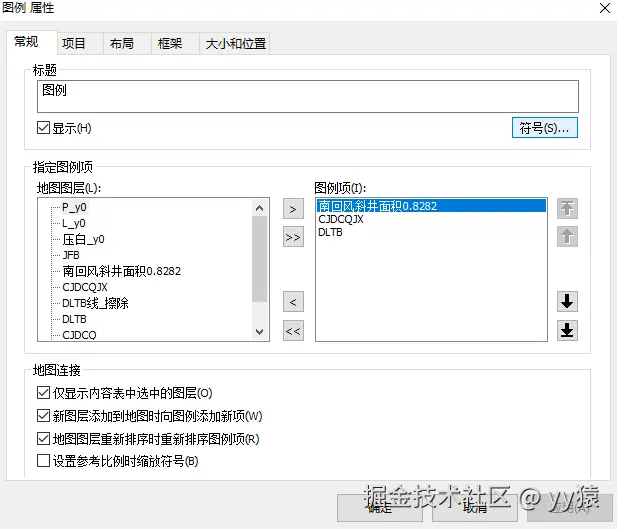Remove all items with << button

tap(293, 331)
